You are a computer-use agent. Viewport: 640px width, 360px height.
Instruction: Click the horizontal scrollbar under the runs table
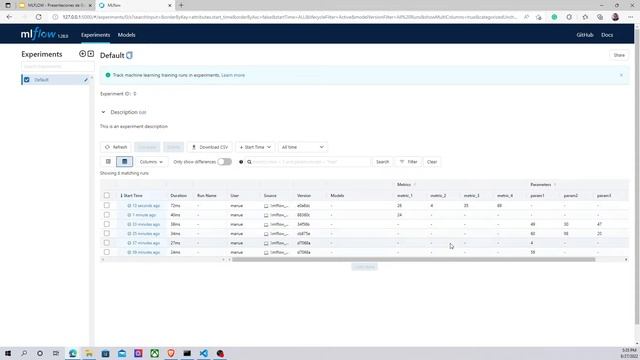(413, 260)
